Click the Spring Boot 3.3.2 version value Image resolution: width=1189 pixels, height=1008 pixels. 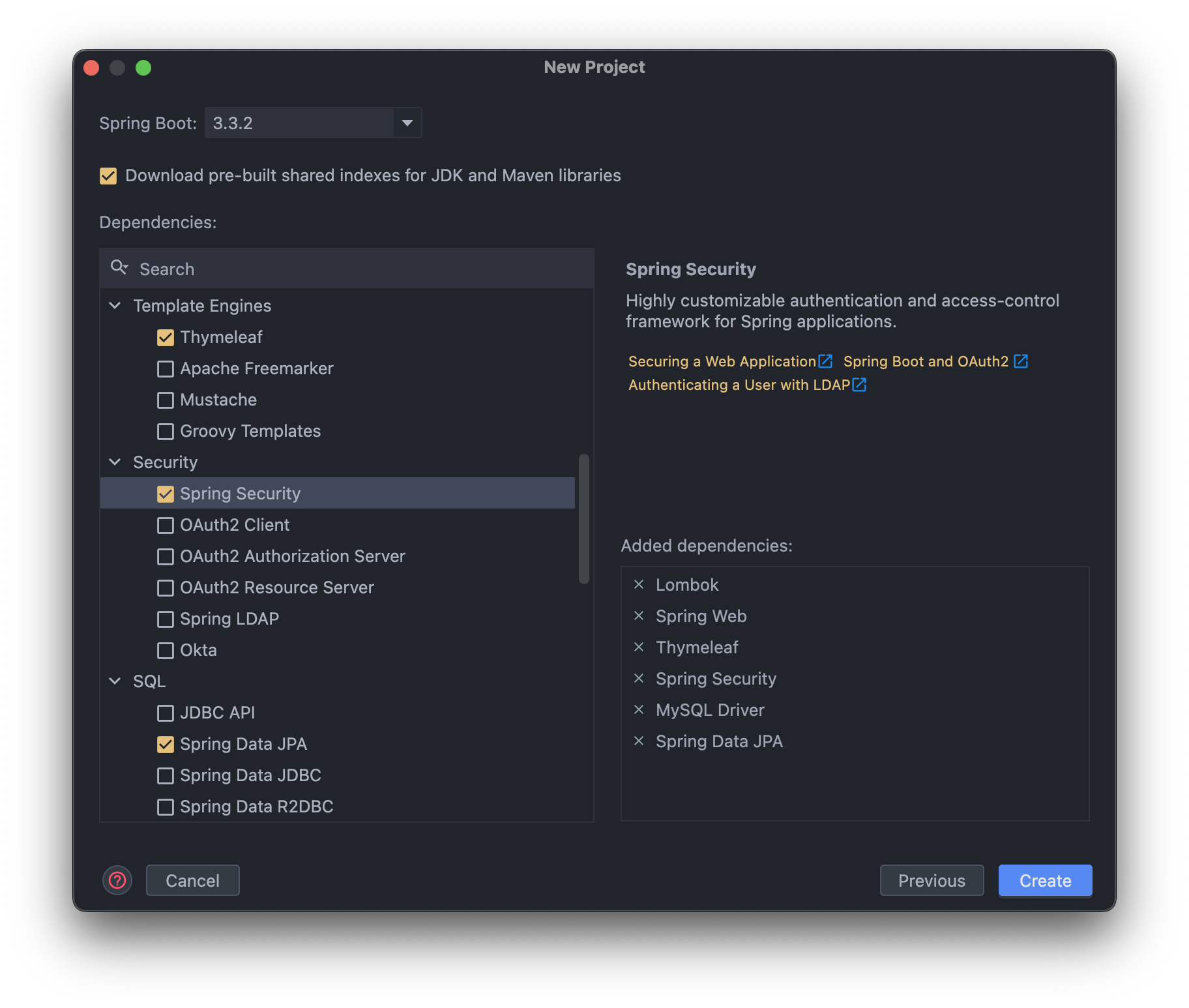click(299, 123)
